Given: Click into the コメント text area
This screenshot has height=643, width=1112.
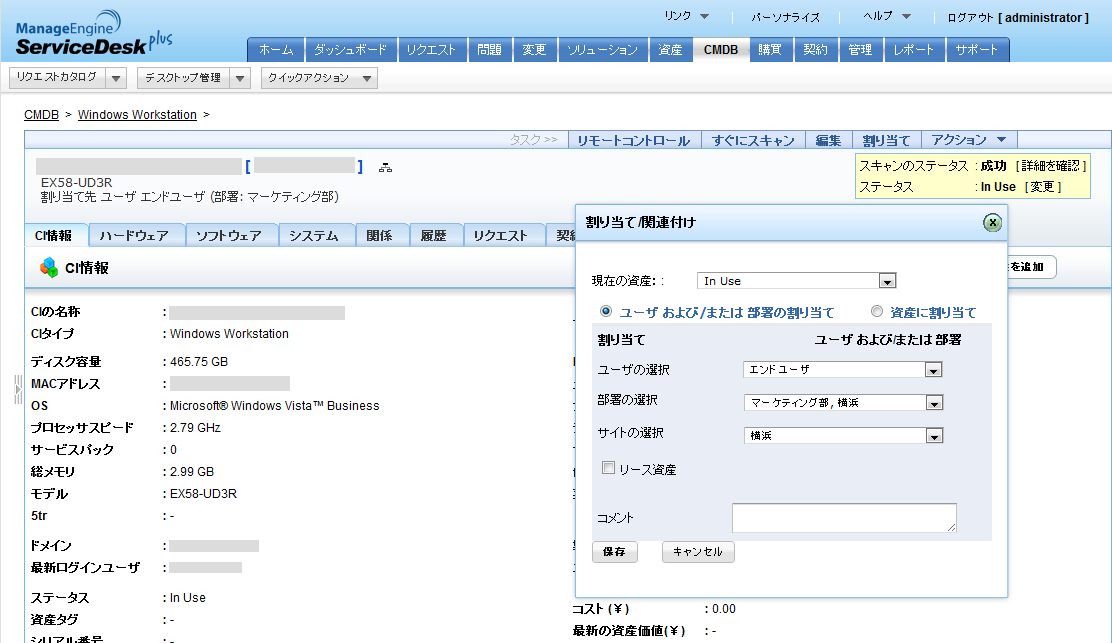Looking at the screenshot, I should [844, 518].
